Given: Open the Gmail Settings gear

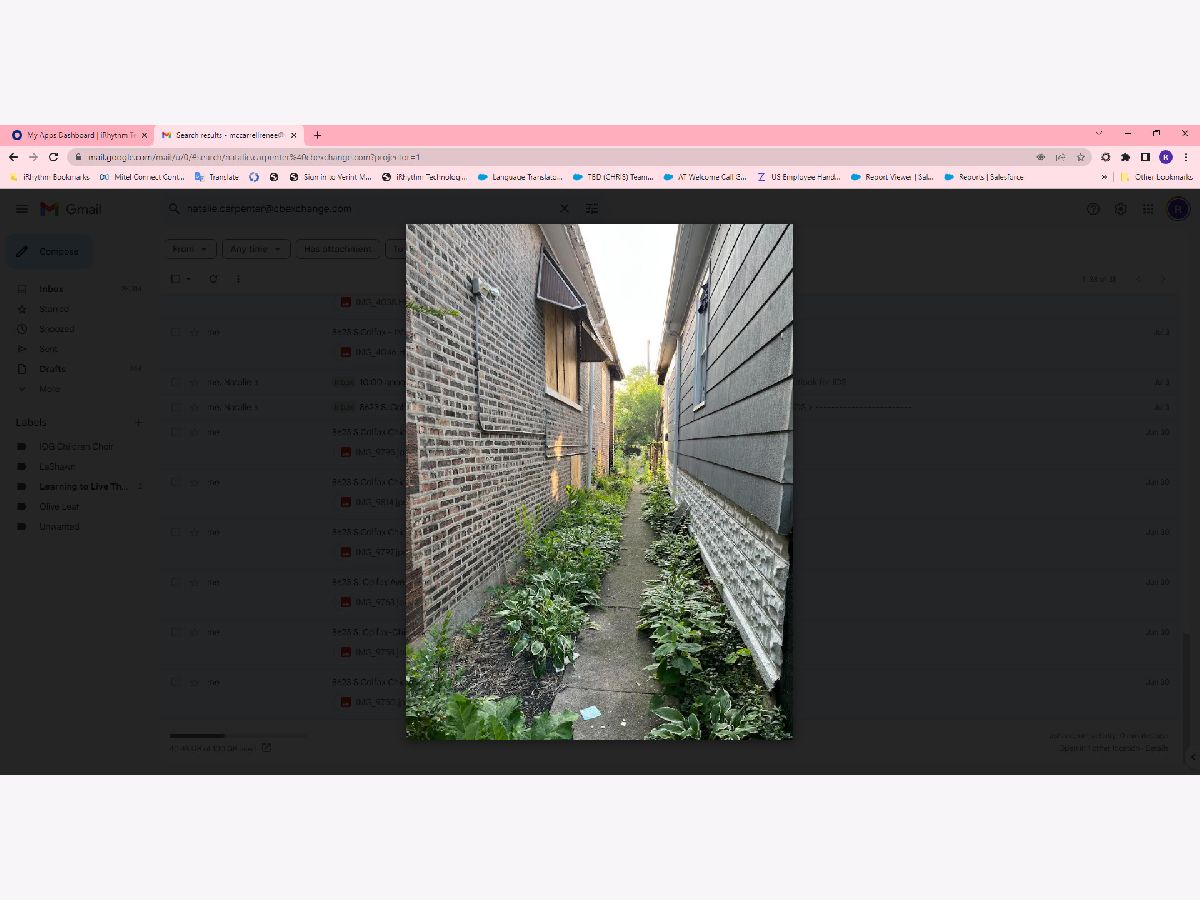Looking at the screenshot, I should [x=1121, y=209].
